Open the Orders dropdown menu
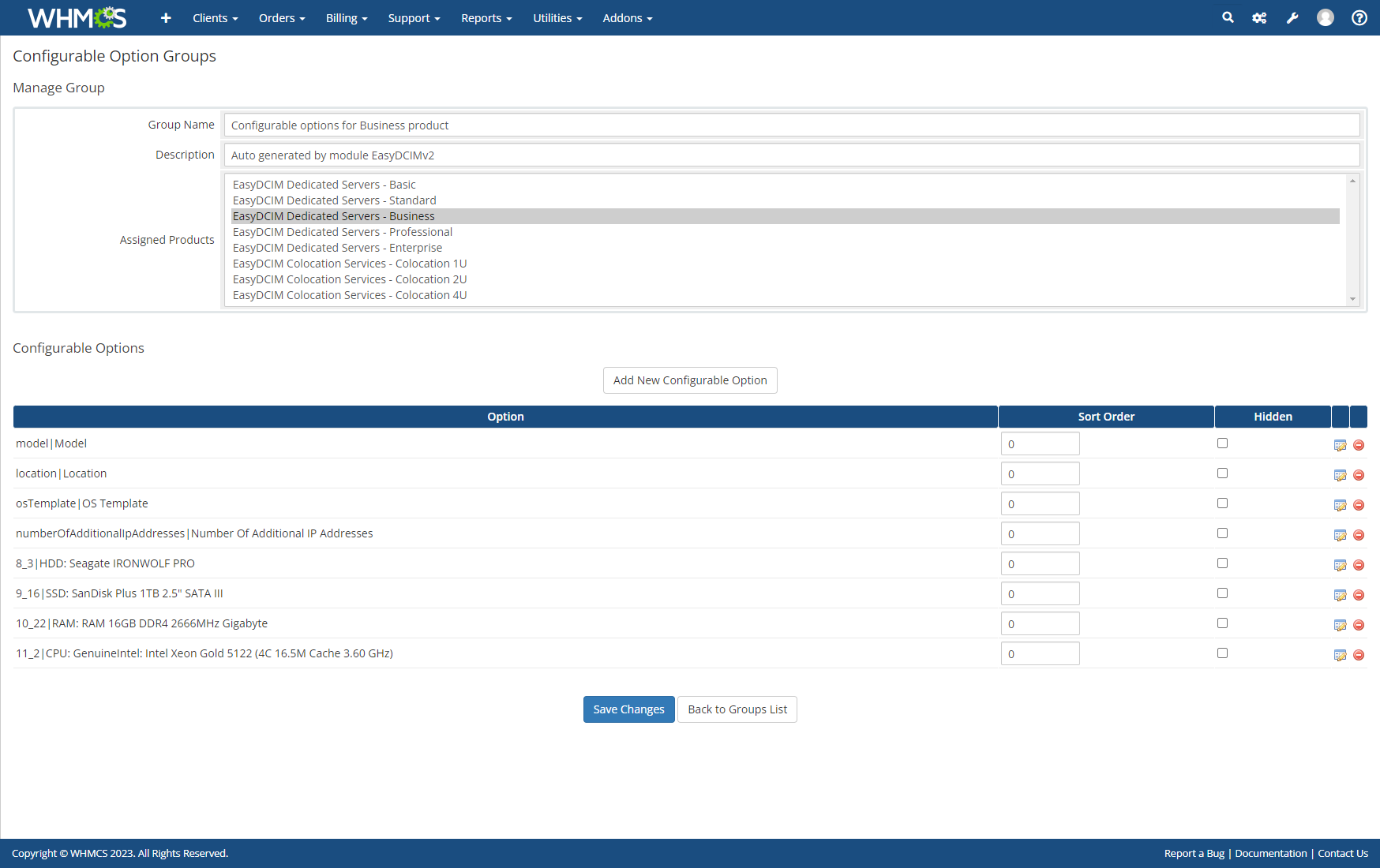Screen dimensions: 1380x868 point(282,18)
